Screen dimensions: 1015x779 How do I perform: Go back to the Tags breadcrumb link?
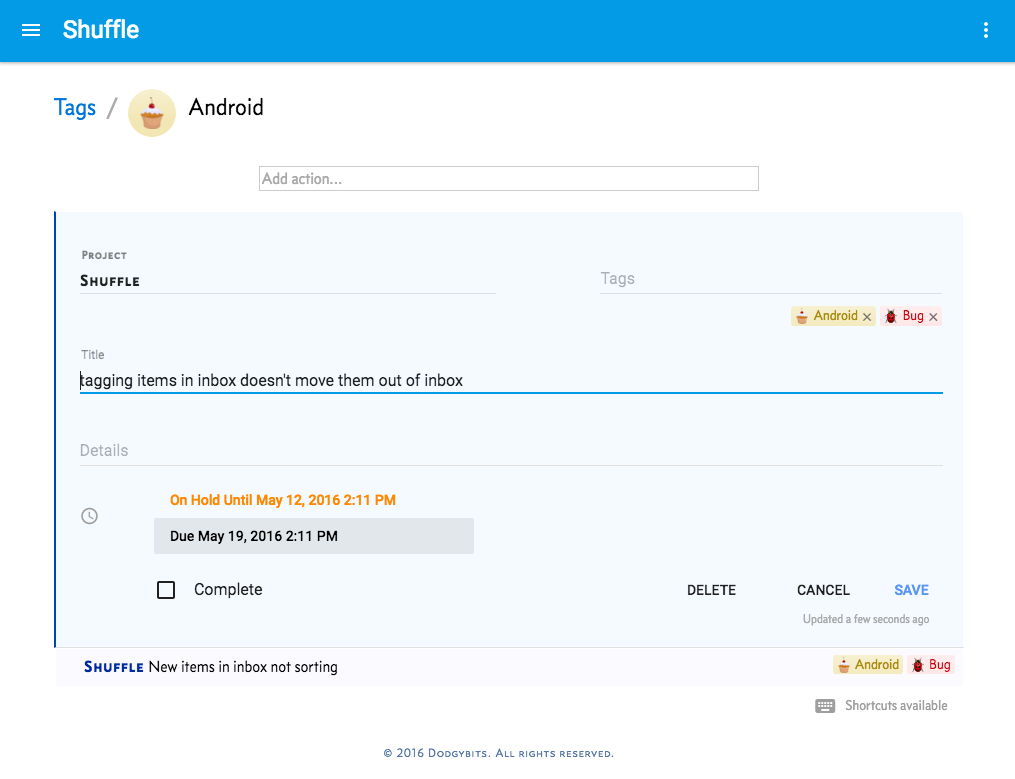(x=74, y=107)
